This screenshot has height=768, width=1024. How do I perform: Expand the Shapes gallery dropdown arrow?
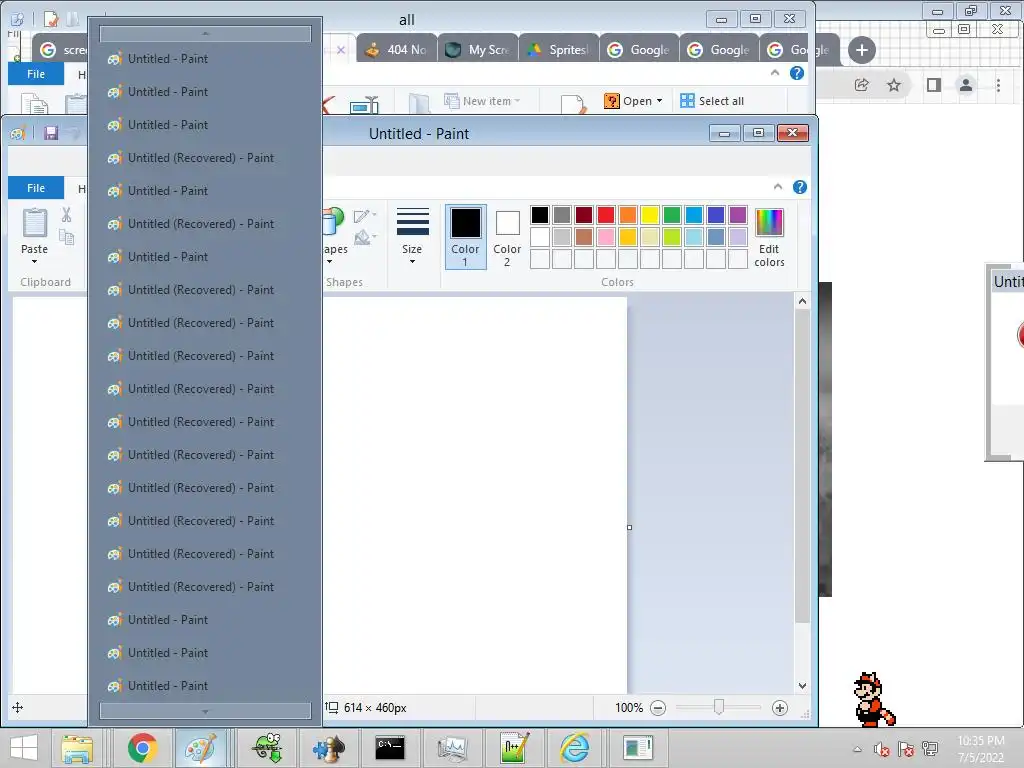[330, 261]
